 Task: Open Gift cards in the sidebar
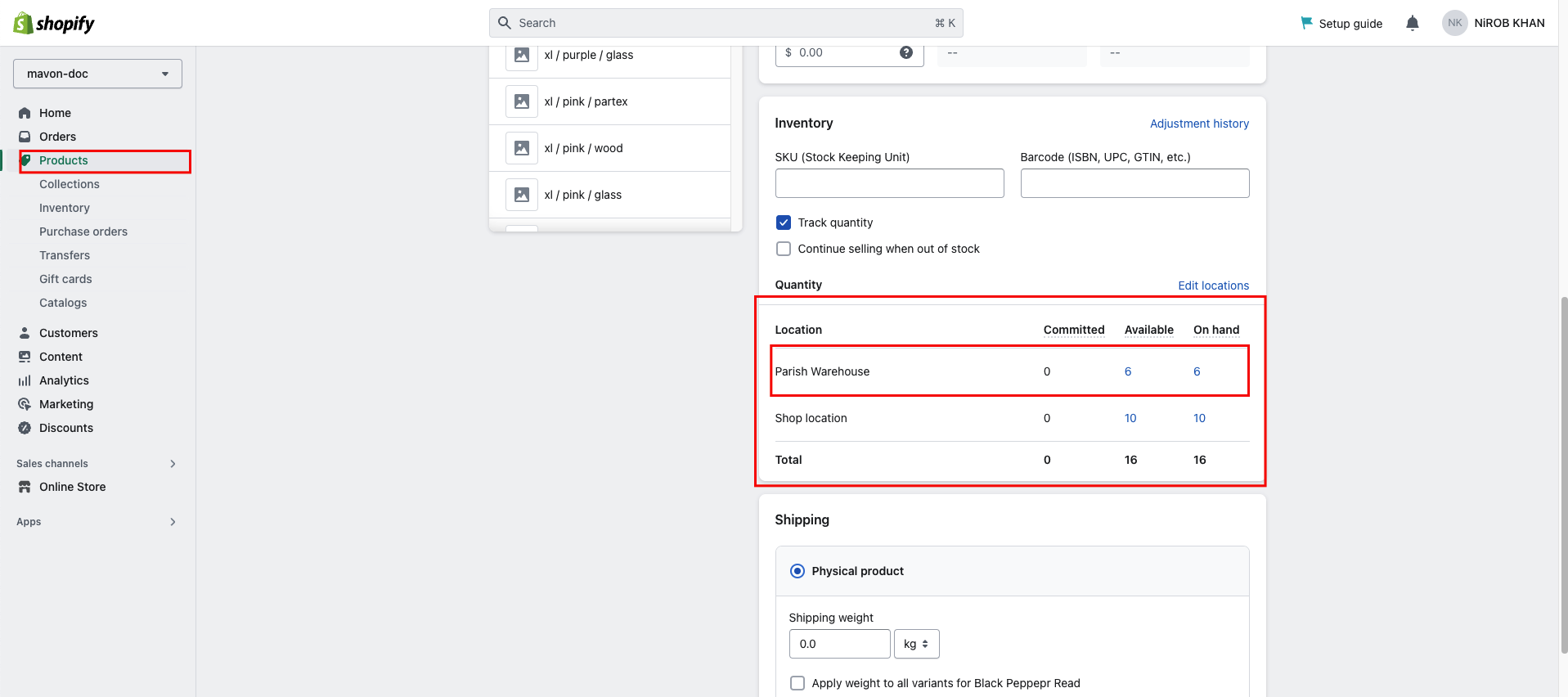point(65,279)
